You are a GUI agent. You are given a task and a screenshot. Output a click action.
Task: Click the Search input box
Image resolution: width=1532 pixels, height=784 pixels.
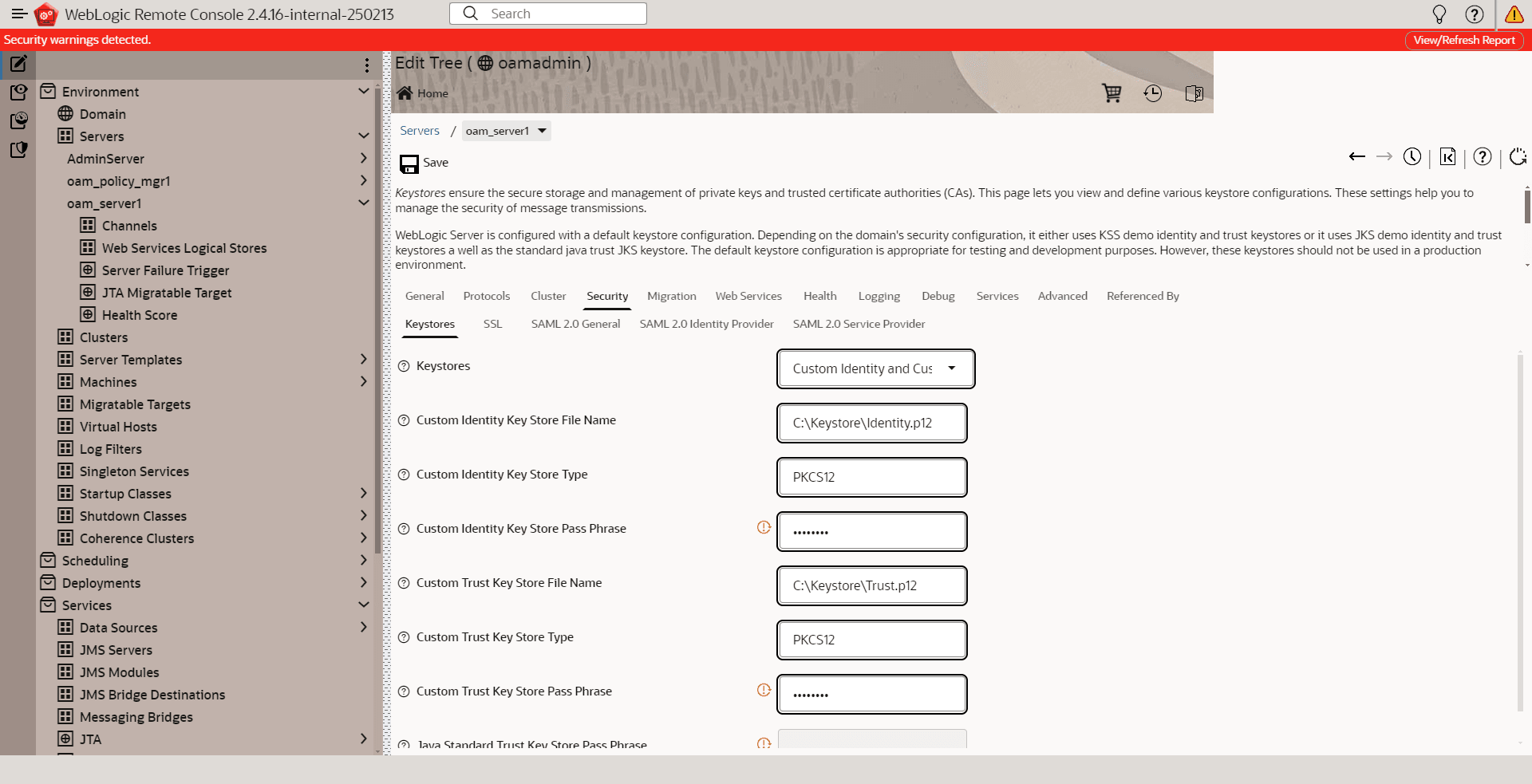pyautogui.click(x=548, y=14)
